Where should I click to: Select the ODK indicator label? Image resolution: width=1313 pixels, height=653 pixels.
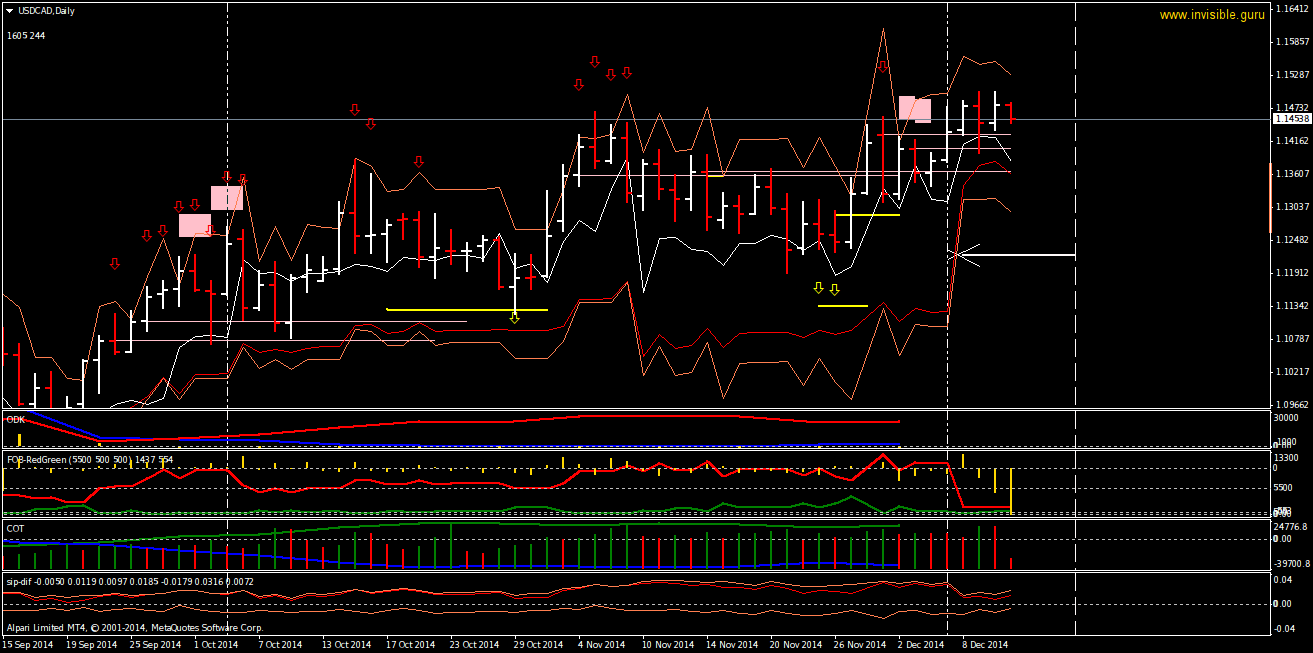coord(15,420)
